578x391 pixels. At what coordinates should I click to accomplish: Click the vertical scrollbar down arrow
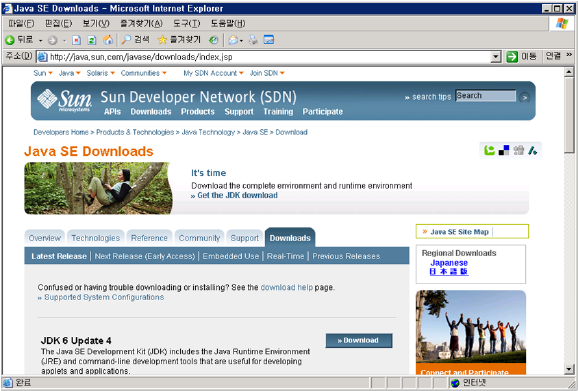(569, 369)
